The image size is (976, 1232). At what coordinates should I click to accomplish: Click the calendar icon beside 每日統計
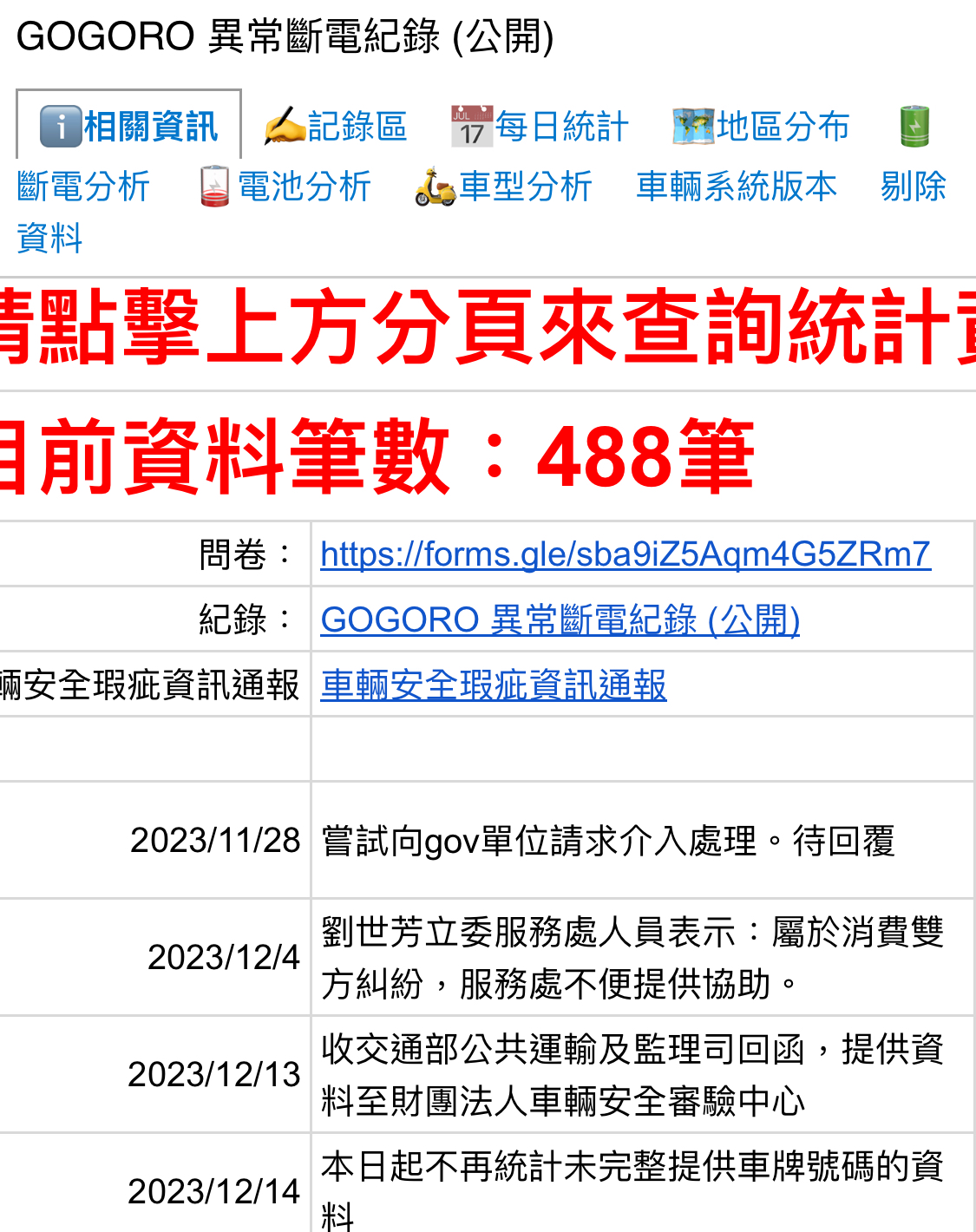click(x=472, y=127)
